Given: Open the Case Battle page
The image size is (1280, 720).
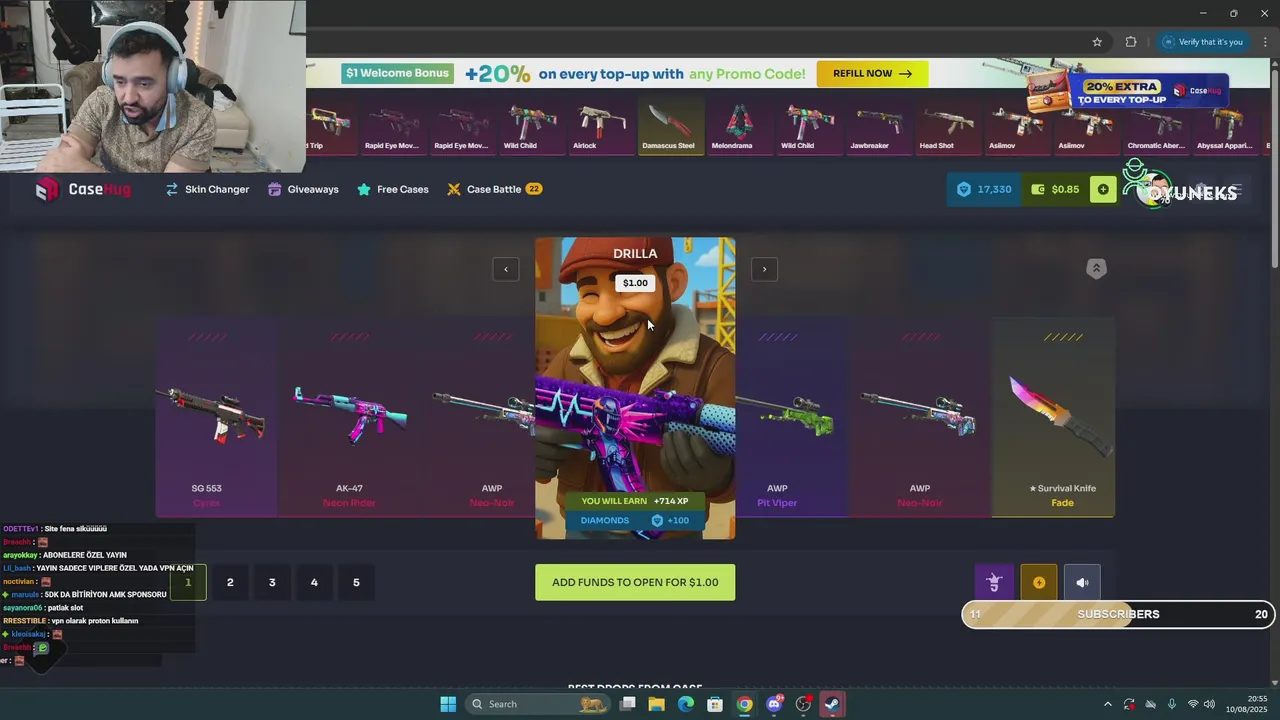Looking at the screenshot, I should (494, 189).
